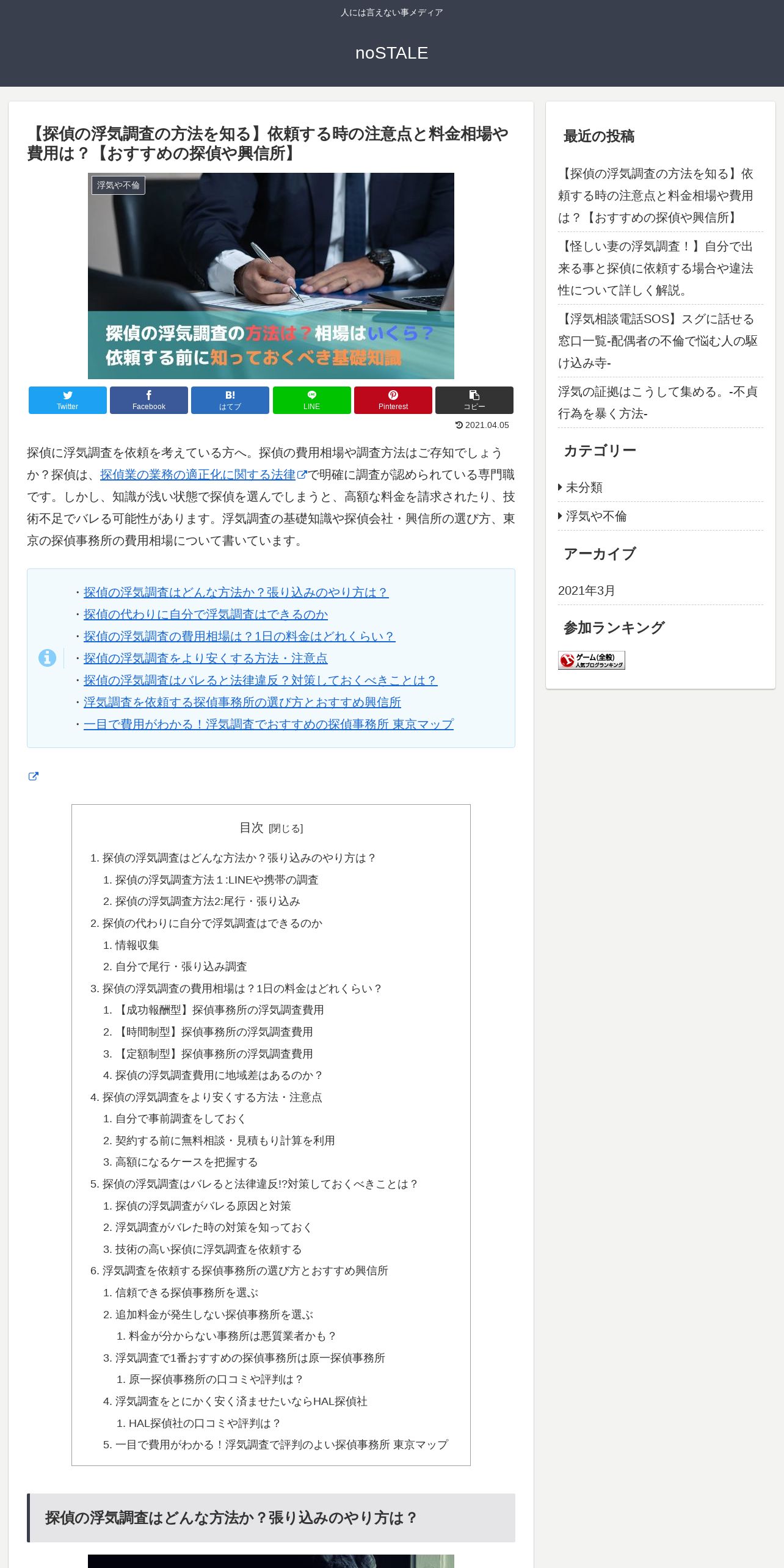Viewport: 784px width, 1568px height.
Task: Jump to 探偵の浮気調査をより安くする方法 in the info box
Action: [x=206, y=658]
